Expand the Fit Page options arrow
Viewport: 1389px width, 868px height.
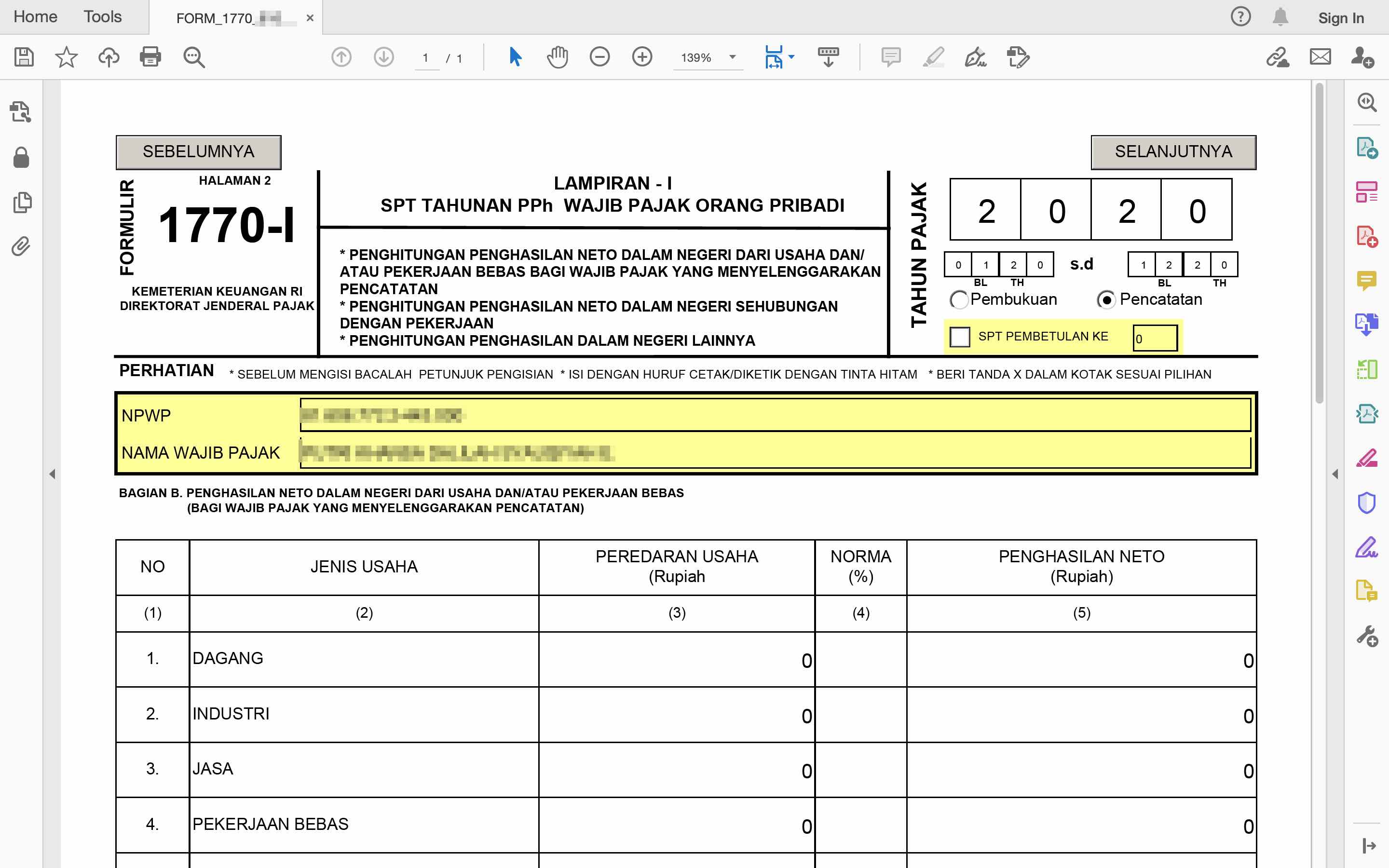(792, 57)
